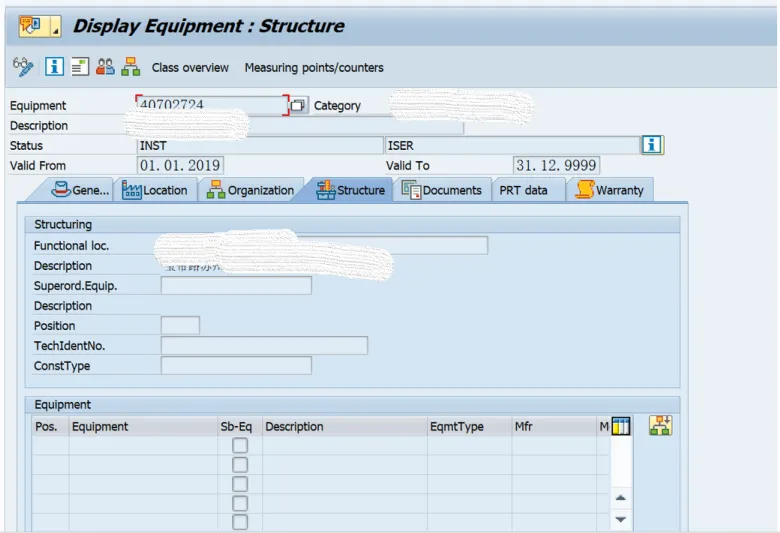This screenshot has height=533, width=780.
Task: Switch to the Documents tab
Action: [x=442, y=190]
